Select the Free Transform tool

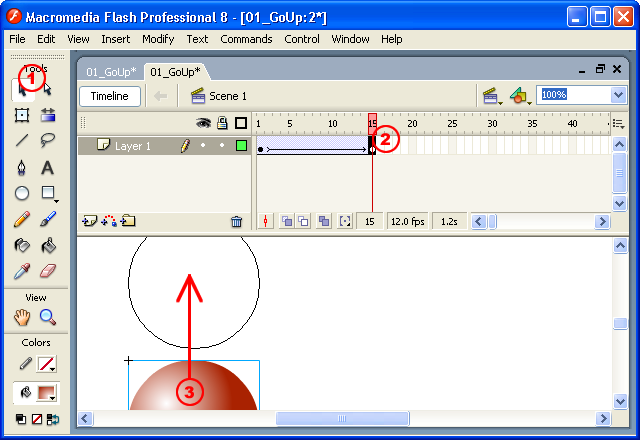click(x=21, y=115)
